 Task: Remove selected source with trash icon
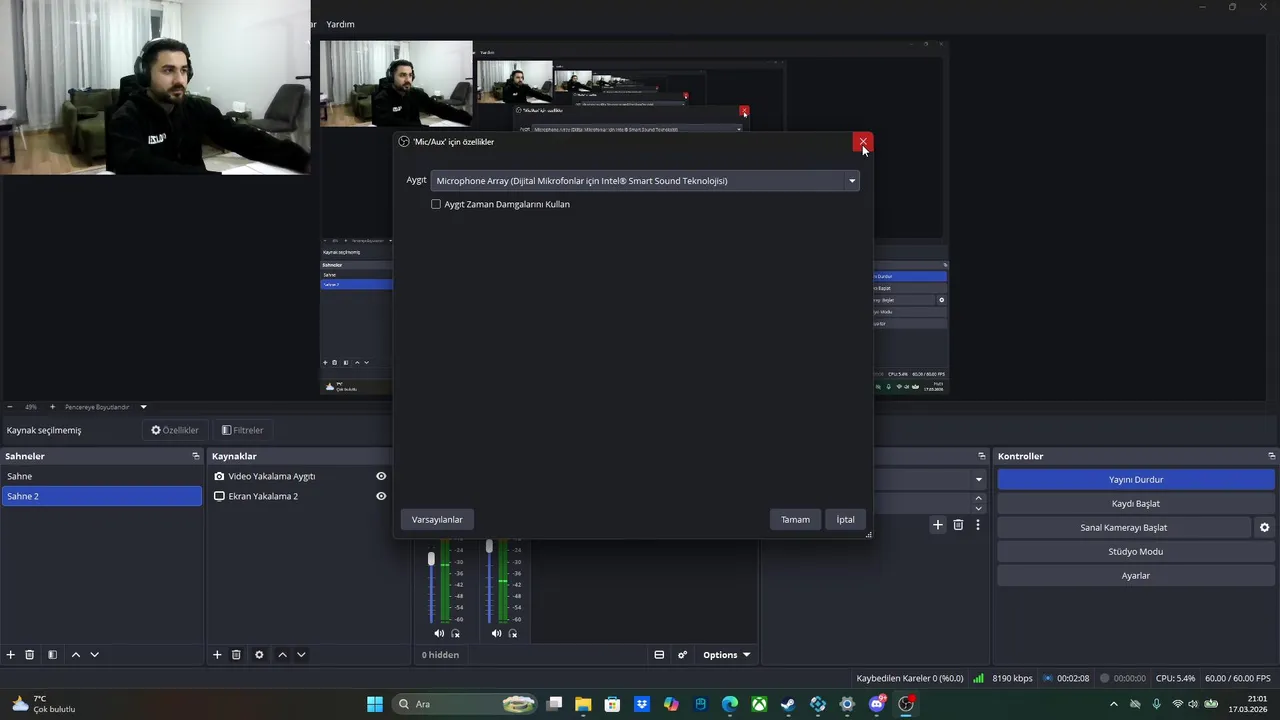[236, 655]
